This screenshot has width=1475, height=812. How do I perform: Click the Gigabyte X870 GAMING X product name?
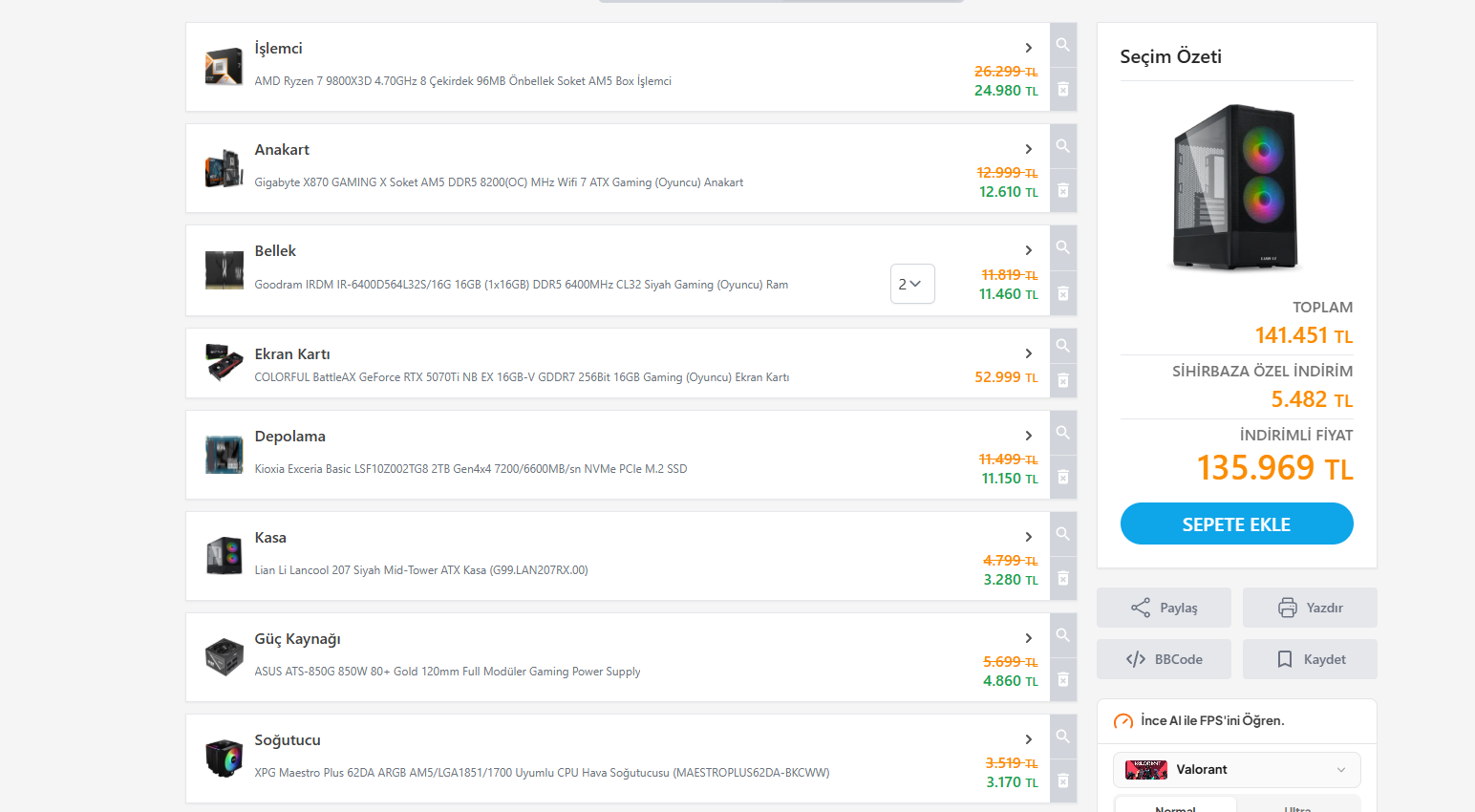[499, 182]
